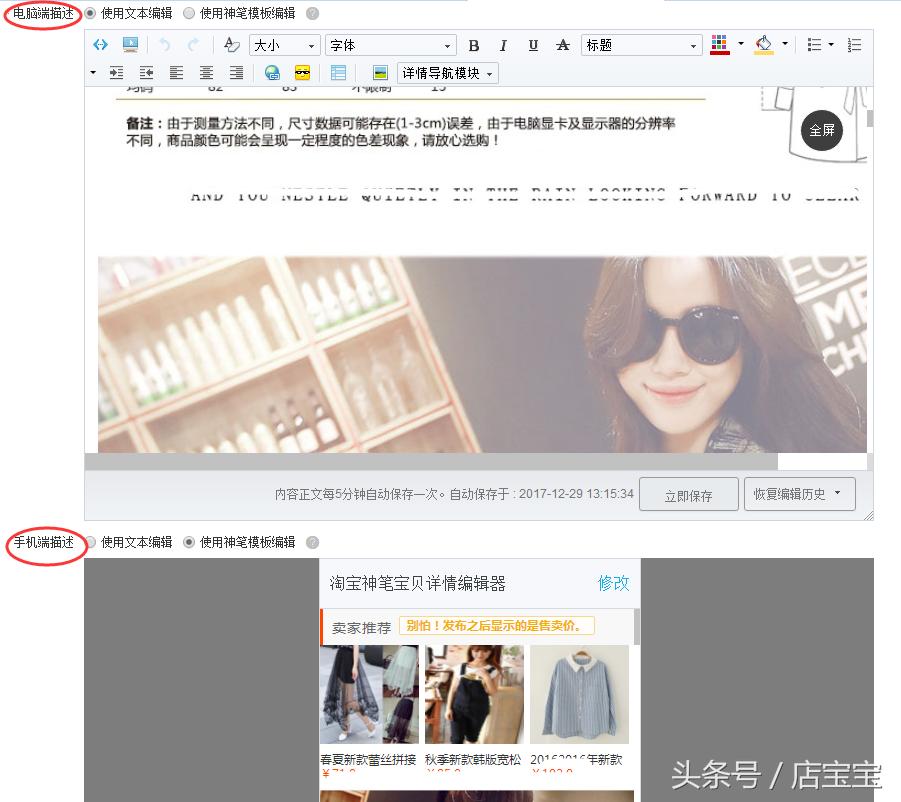Click the insert image upload icon
Viewport: 901px width, 802px height.
[128, 45]
